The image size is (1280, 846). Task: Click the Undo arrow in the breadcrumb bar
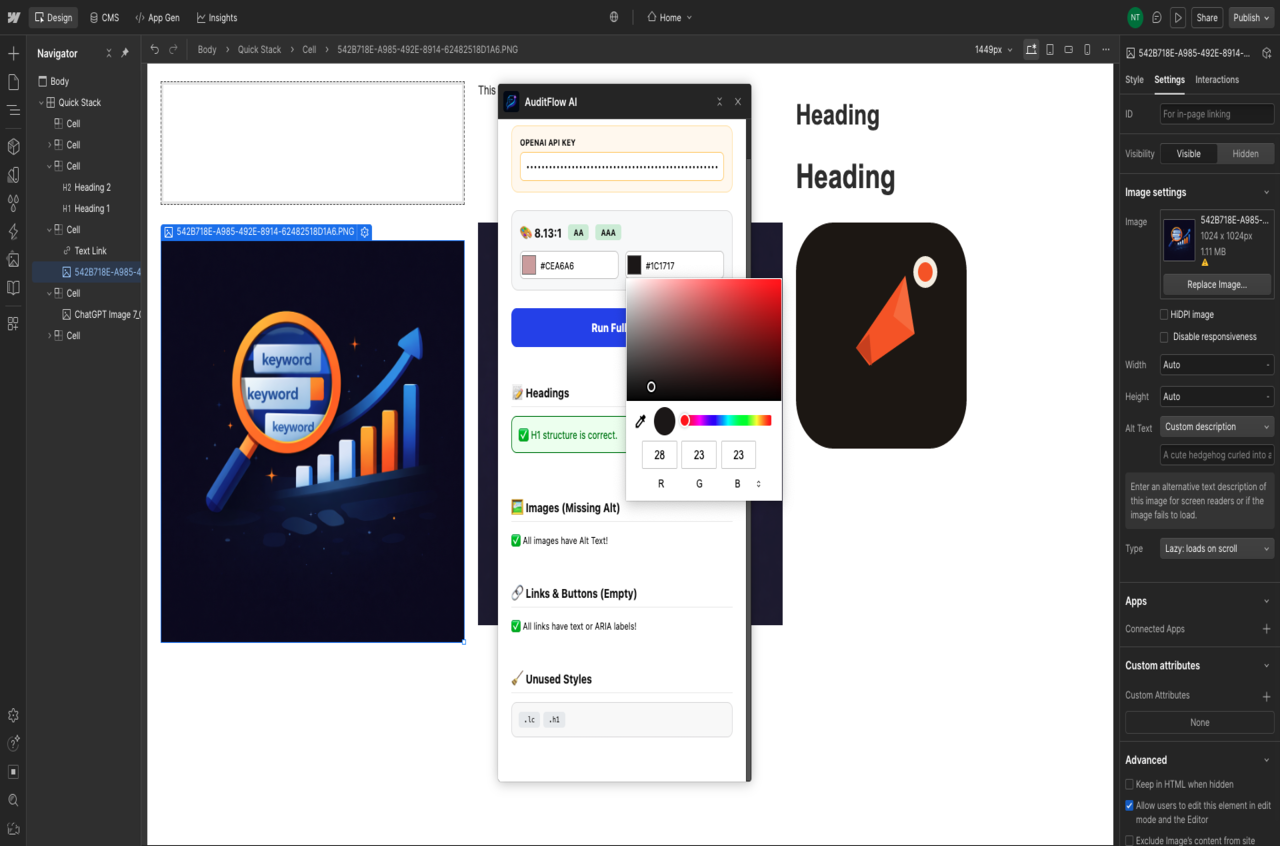coord(154,49)
